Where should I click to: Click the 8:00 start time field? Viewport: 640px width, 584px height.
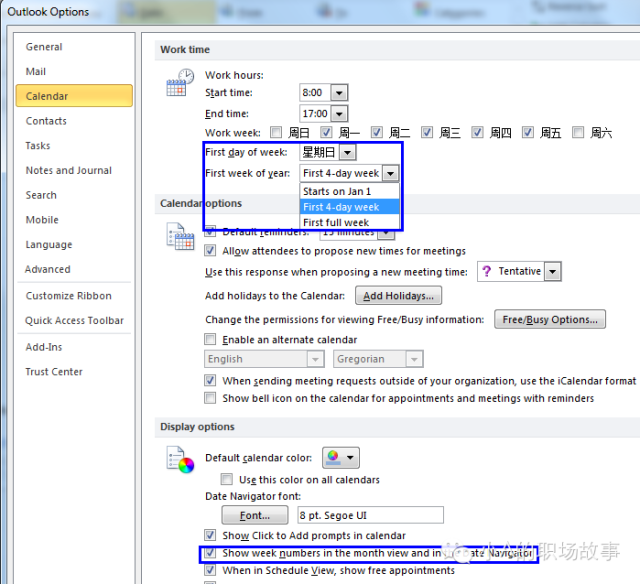coord(315,93)
